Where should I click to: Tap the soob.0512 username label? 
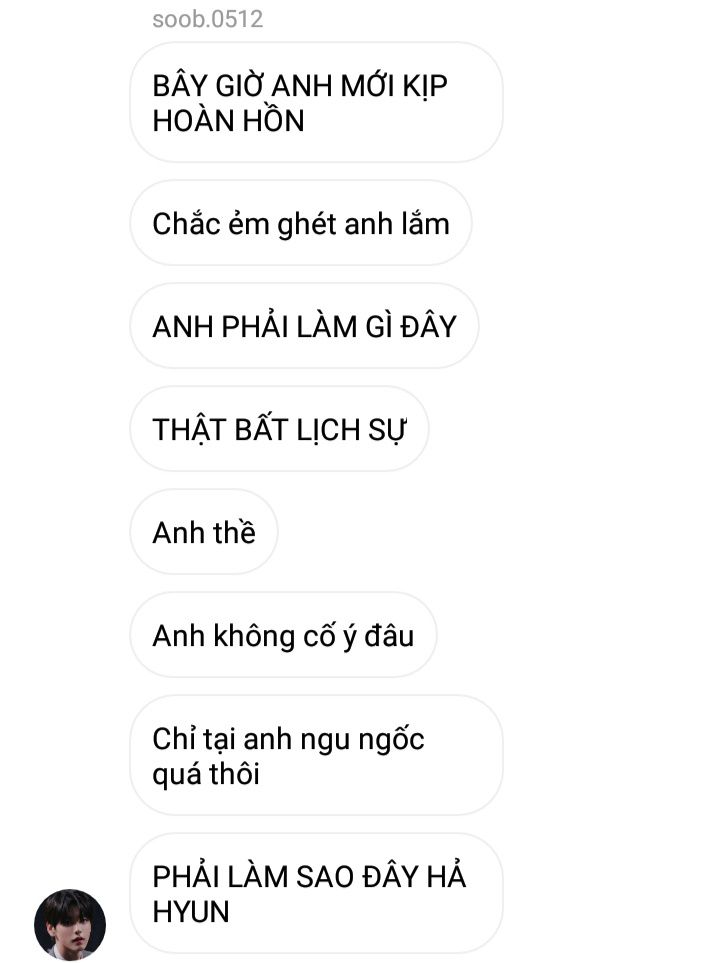[208, 19]
